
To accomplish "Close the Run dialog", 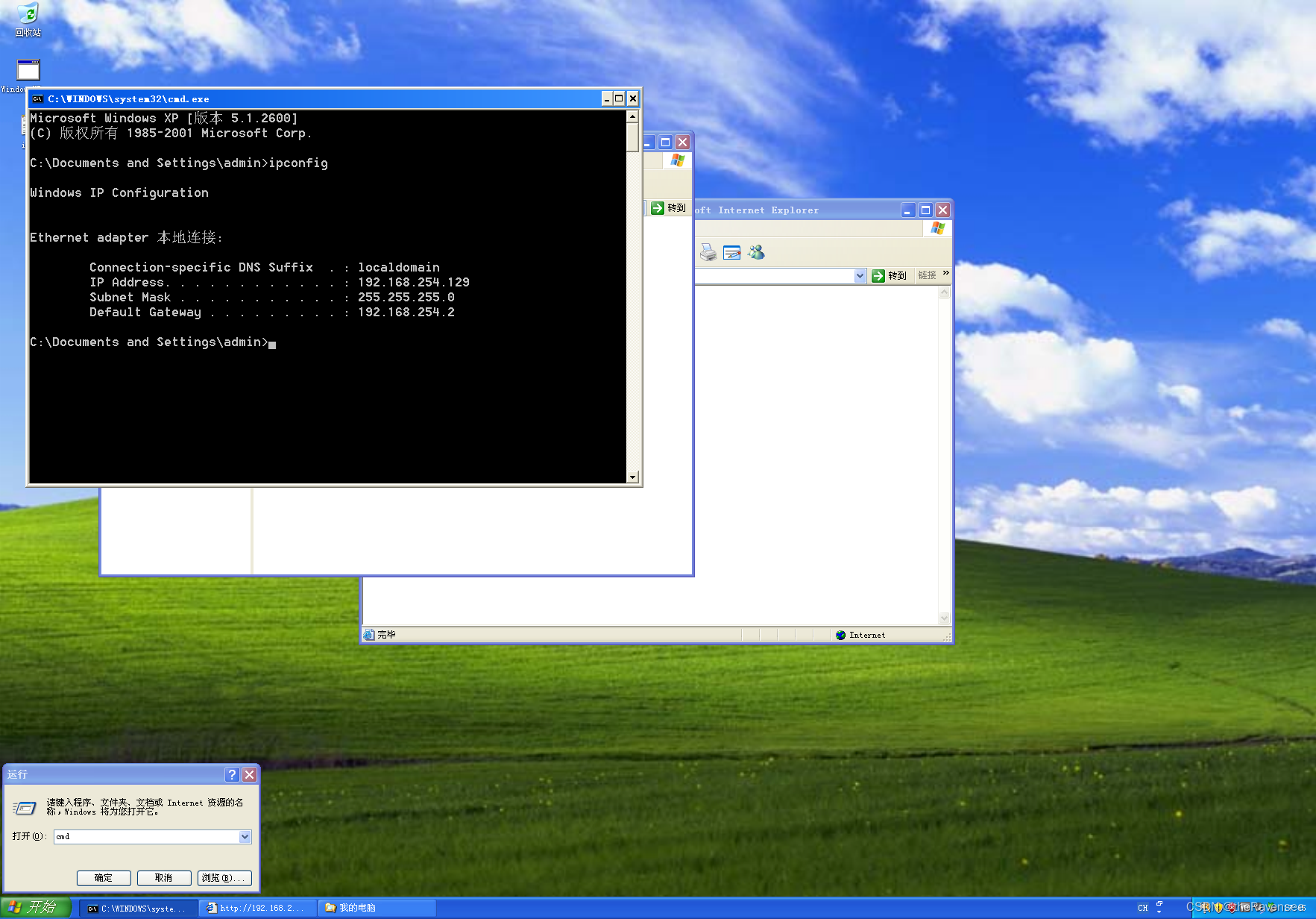I will (x=250, y=774).
